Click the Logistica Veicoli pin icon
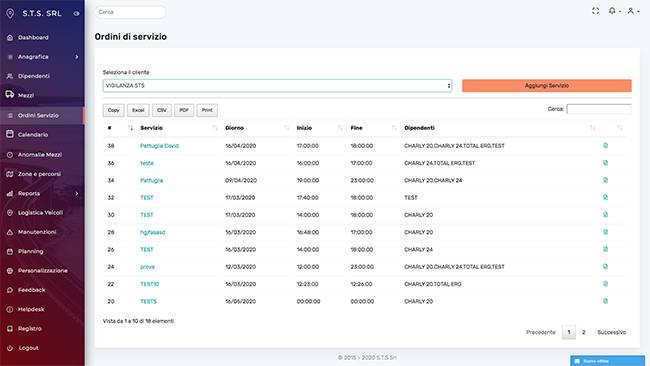The width and height of the screenshot is (650, 366). point(10,213)
